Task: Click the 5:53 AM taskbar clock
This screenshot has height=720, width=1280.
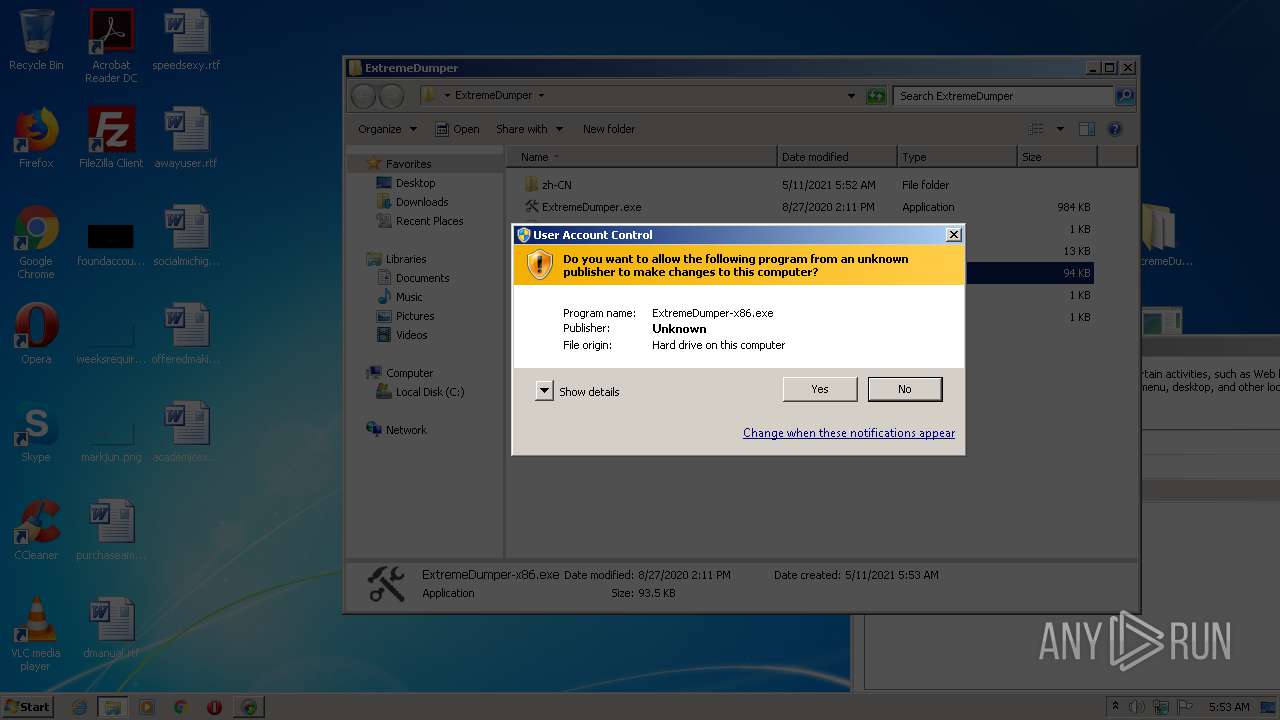Action: [x=1228, y=707]
